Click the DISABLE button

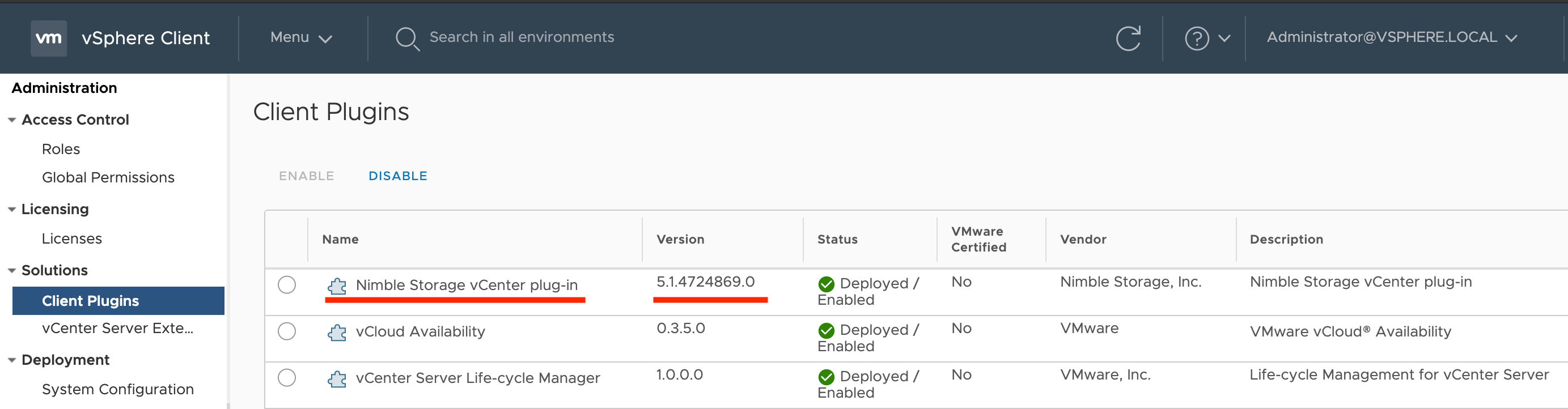(x=398, y=176)
